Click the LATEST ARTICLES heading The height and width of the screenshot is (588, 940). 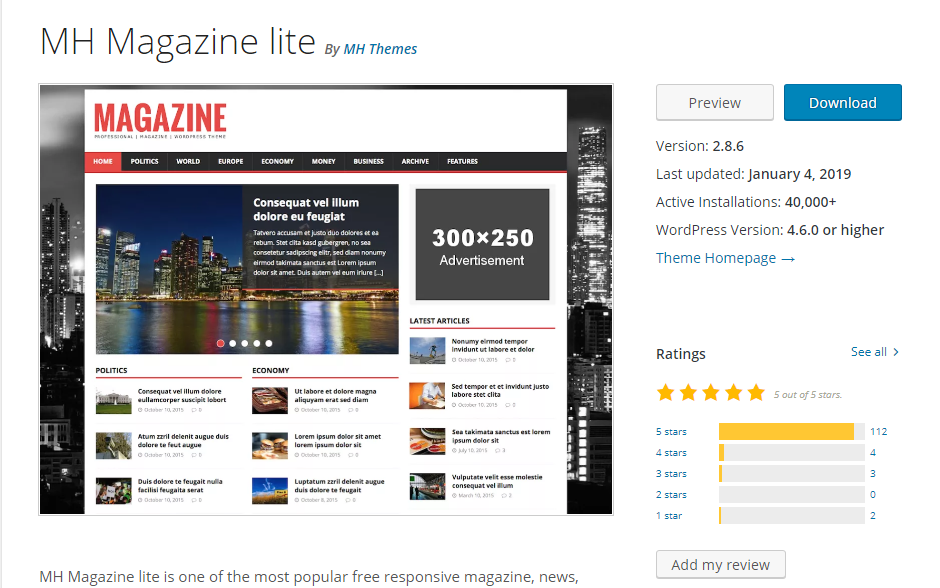coord(439,321)
